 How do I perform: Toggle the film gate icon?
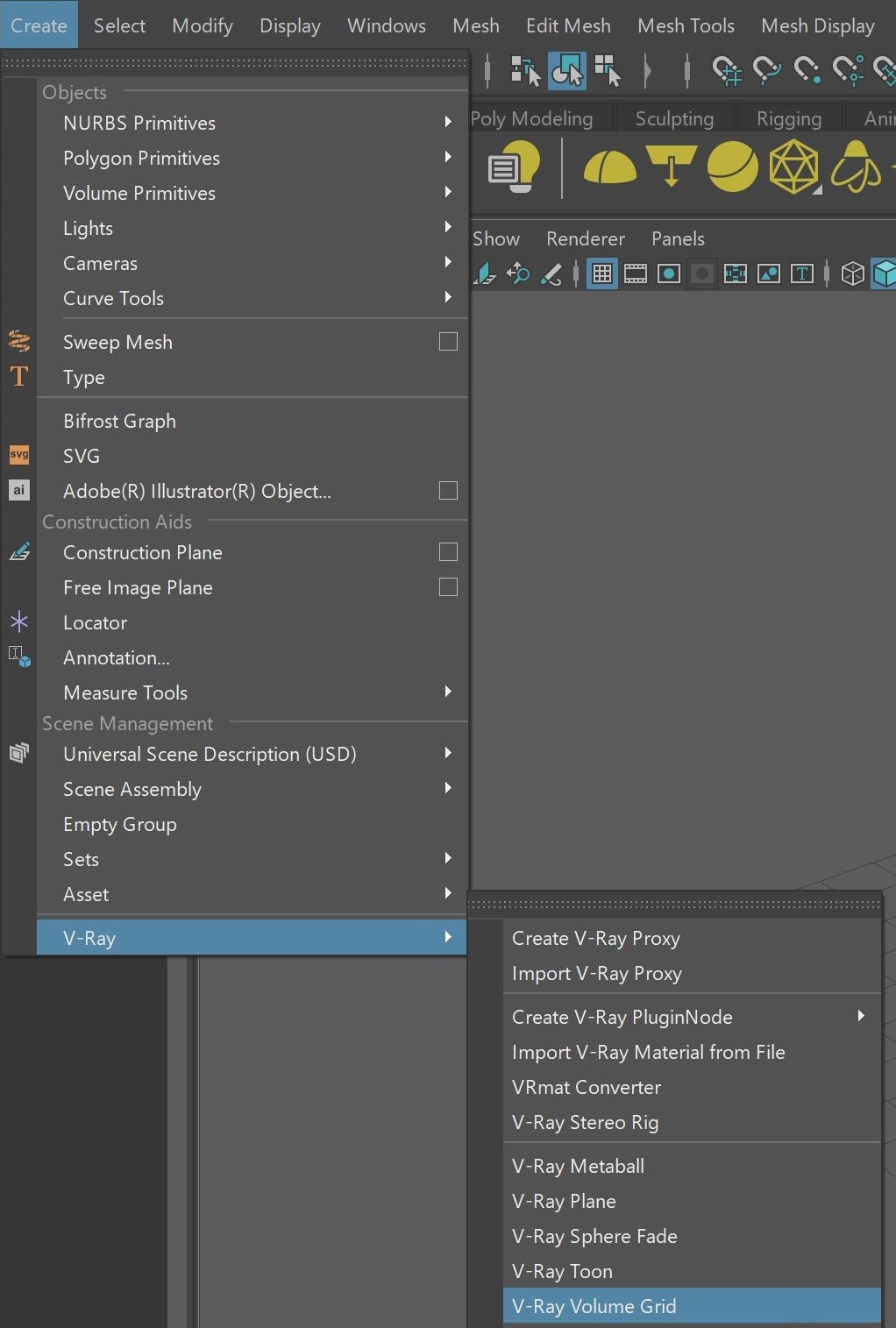[x=636, y=274]
